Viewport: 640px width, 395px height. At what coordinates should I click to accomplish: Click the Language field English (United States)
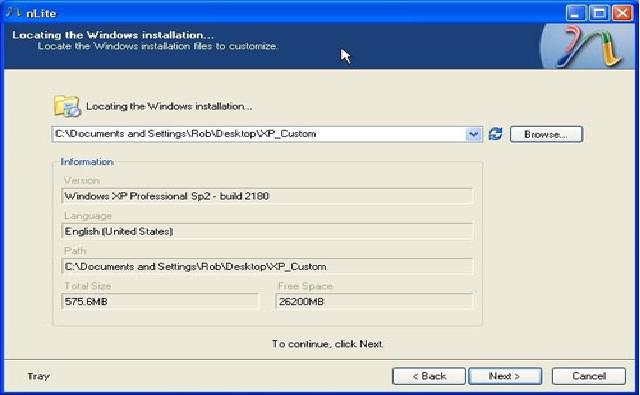click(x=267, y=231)
